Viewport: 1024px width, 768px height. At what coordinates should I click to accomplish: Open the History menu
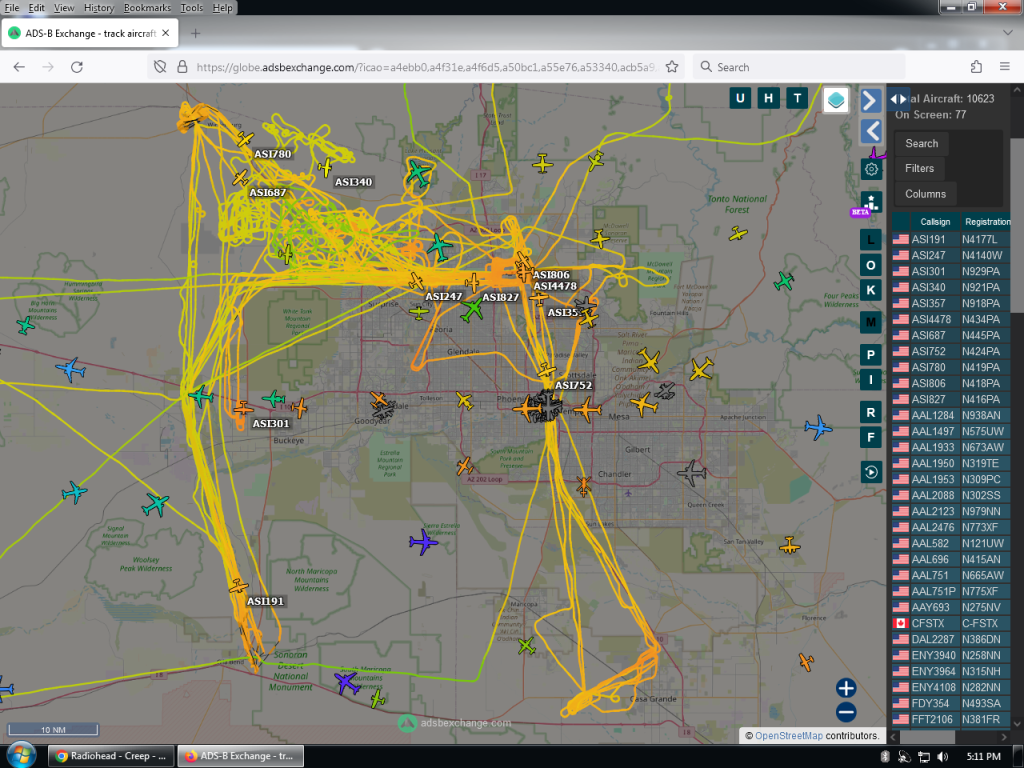pyautogui.click(x=99, y=8)
